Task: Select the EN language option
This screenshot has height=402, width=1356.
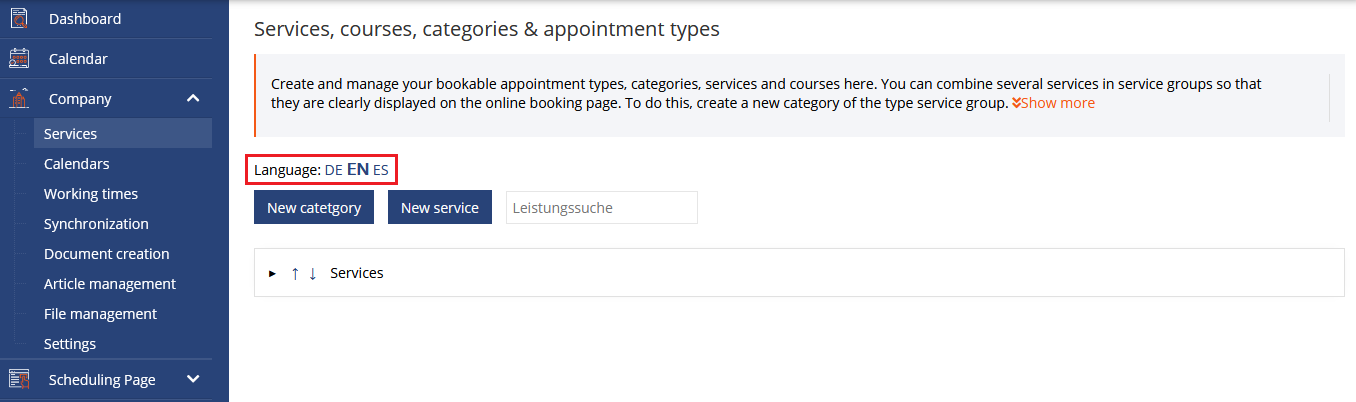Action: coord(358,170)
